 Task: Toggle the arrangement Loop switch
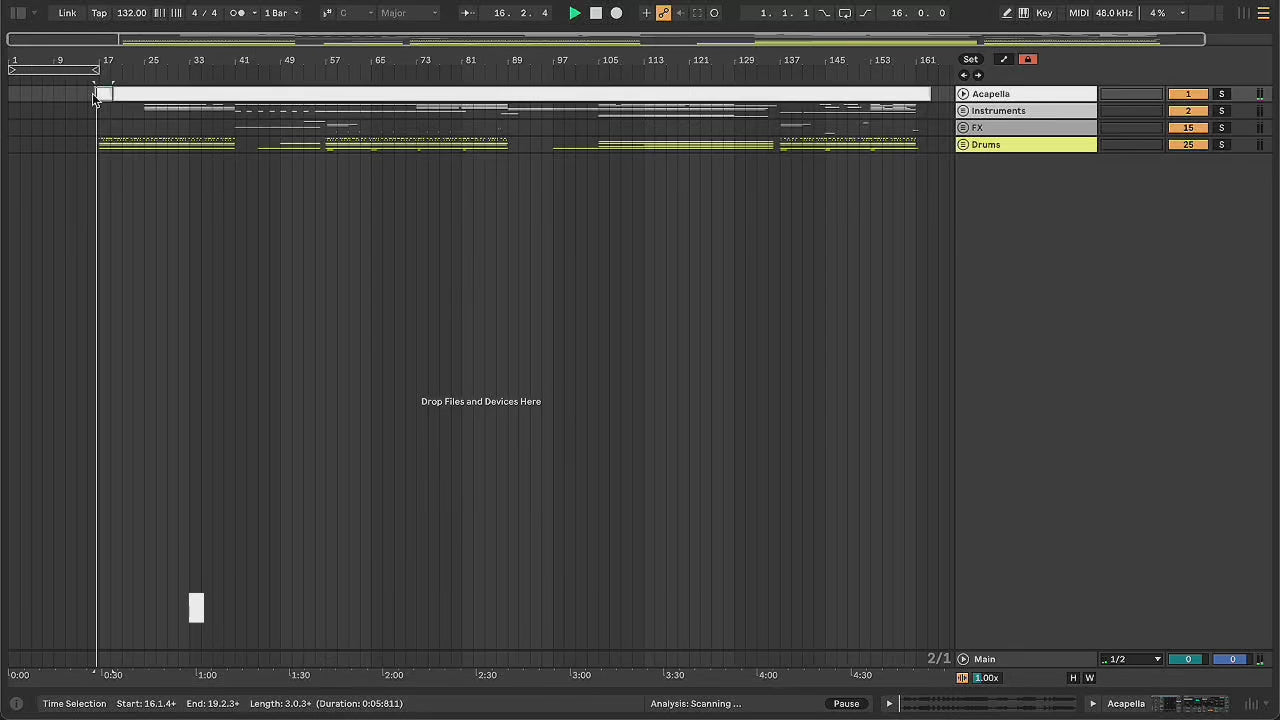point(845,13)
